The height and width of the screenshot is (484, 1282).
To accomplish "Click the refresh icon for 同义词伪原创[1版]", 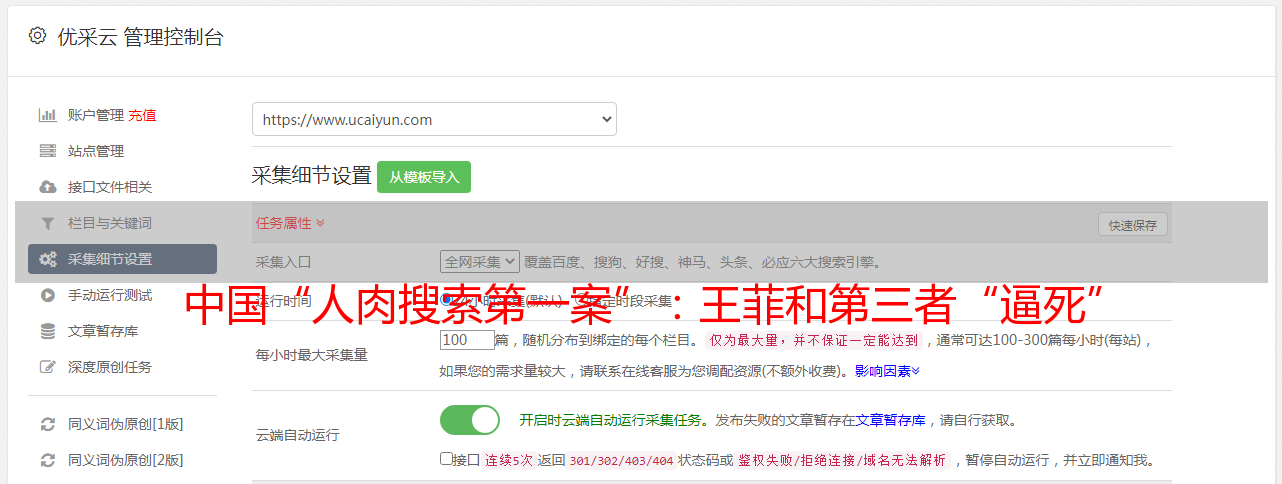I will [47, 424].
